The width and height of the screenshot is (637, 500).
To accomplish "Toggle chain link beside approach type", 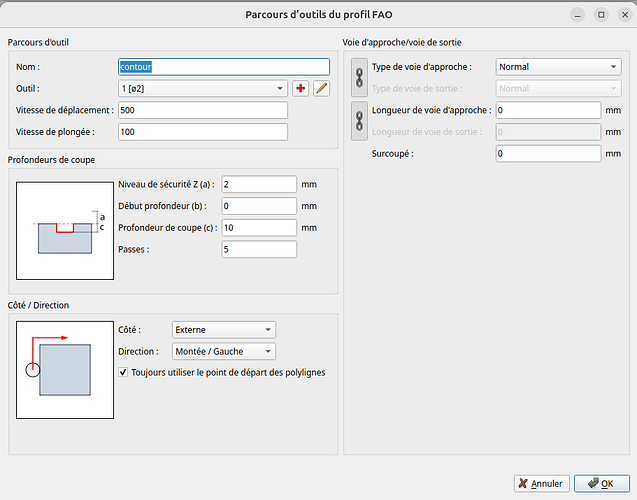I will [360, 77].
